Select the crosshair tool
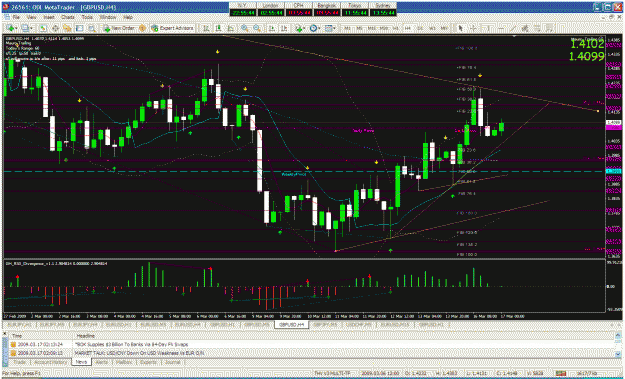 473,28
